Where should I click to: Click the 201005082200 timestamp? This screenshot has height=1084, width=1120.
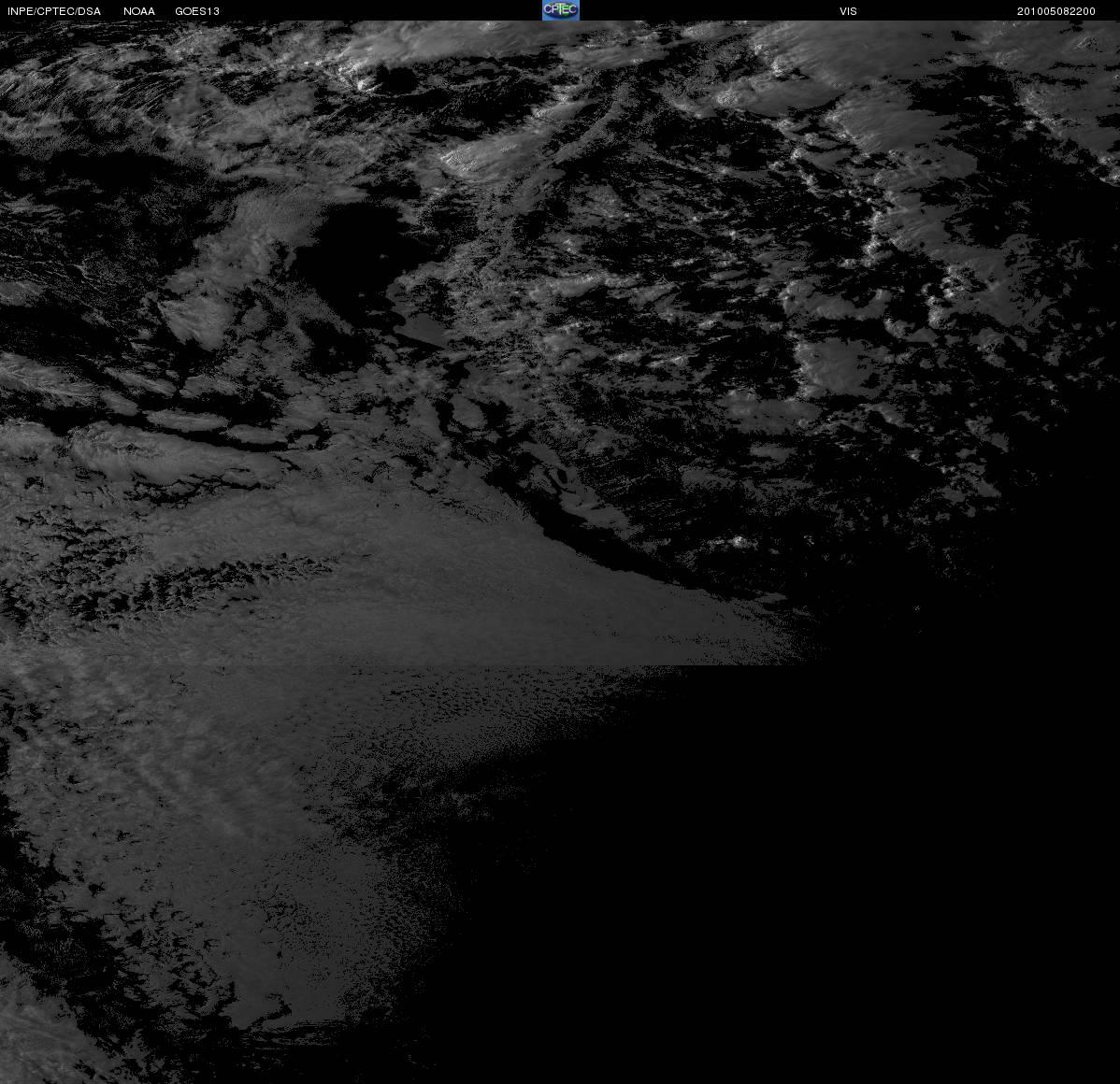[x=1055, y=11]
